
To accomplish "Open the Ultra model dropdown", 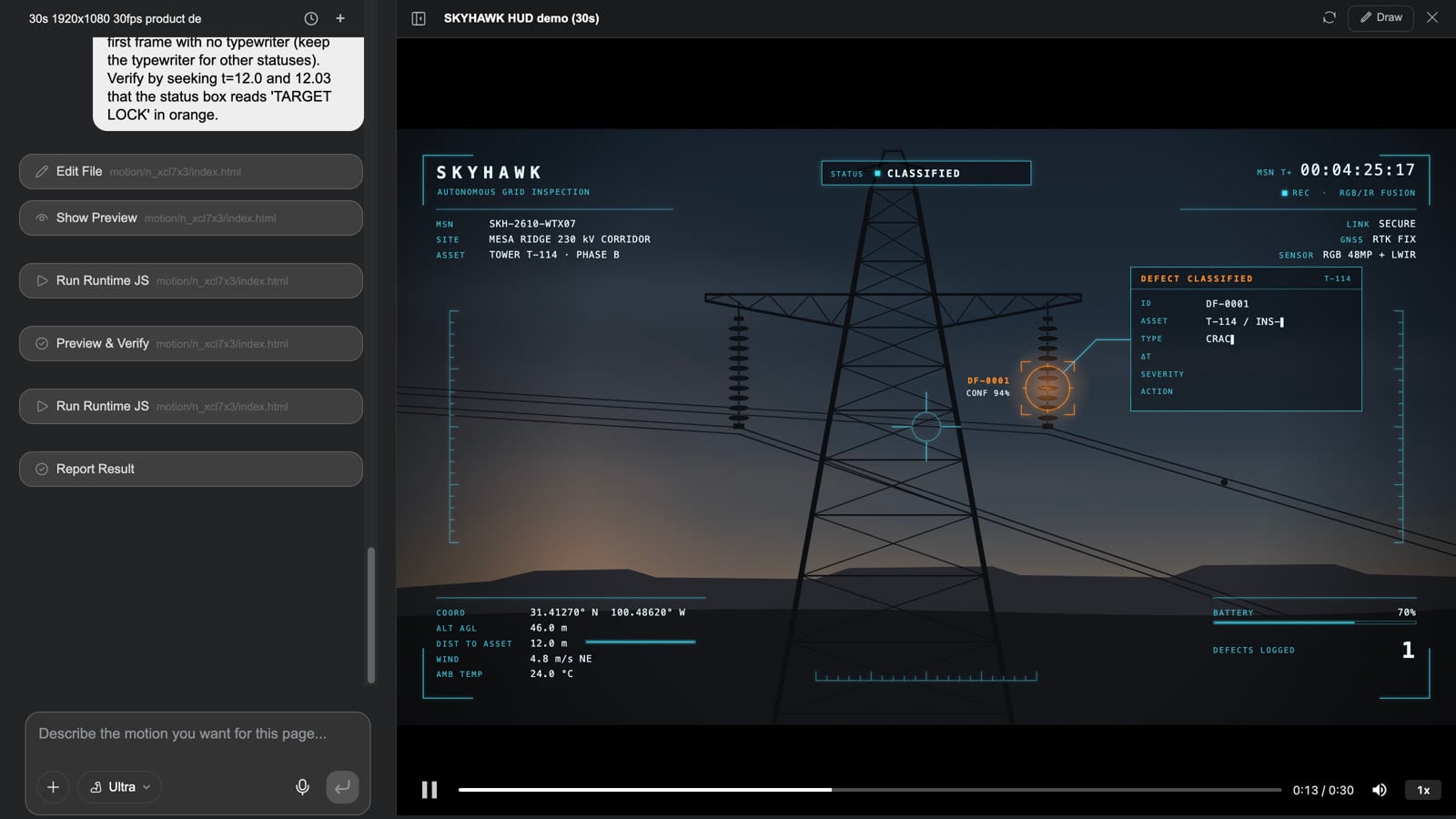I will click(x=120, y=787).
